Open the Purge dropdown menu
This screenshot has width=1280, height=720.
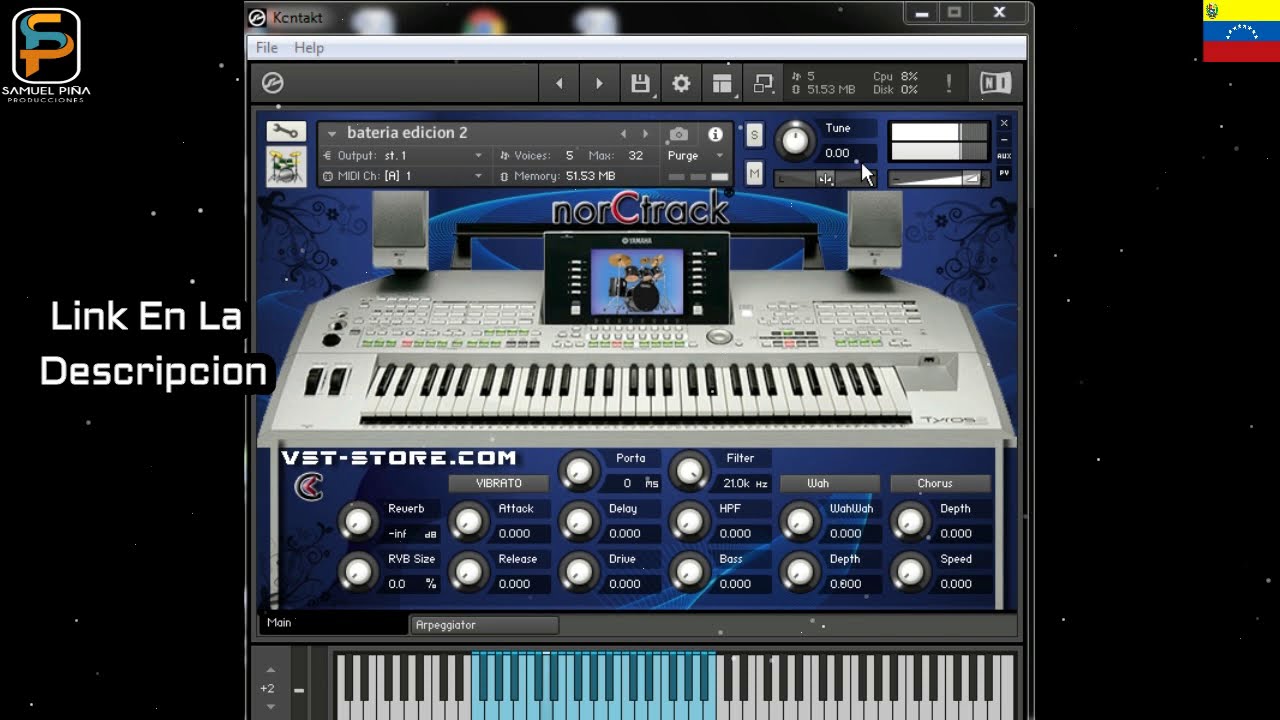[x=696, y=156]
